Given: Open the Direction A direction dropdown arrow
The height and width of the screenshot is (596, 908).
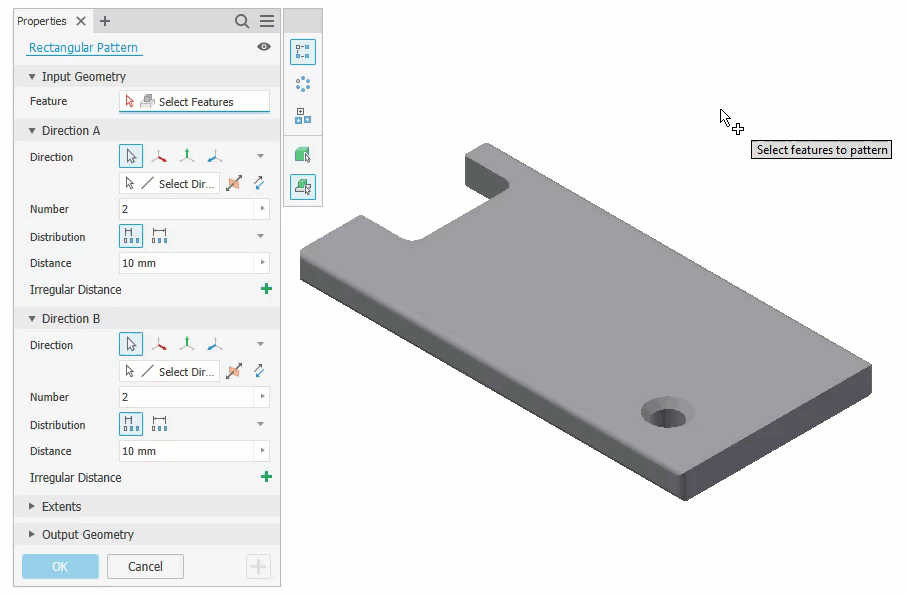Looking at the screenshot, I should coord(261,156).
